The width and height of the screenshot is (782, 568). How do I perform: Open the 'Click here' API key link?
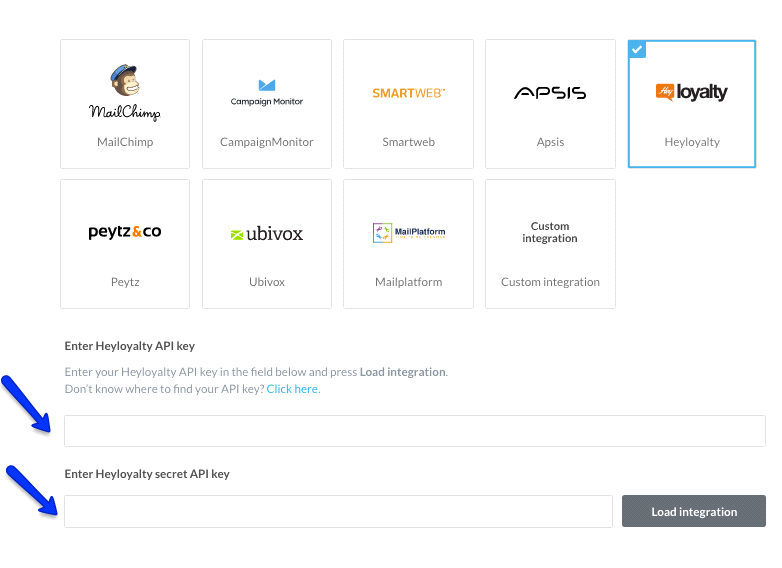pyautogui.click(x=292, y=389)
